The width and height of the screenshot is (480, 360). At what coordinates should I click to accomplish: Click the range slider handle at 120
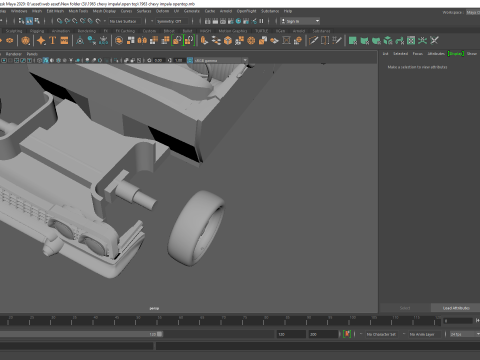pyautogui.click(x=160, y=334)
